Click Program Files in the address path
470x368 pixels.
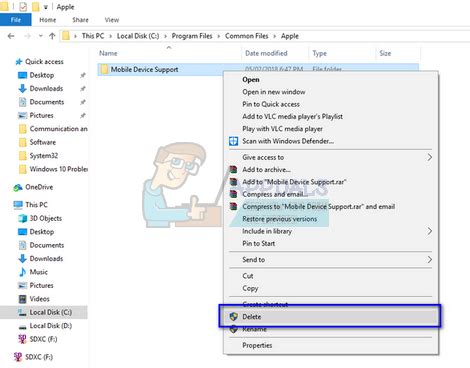(192, 36)
